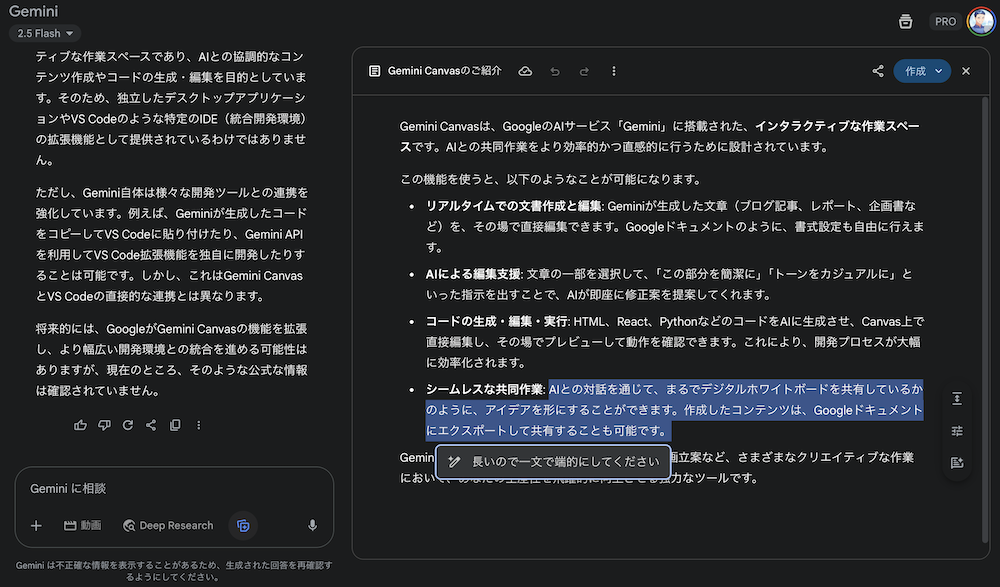Click the 'Gemini に相談' prompt input
This screenshot has height=587, width=1000.
coord(174,489)
